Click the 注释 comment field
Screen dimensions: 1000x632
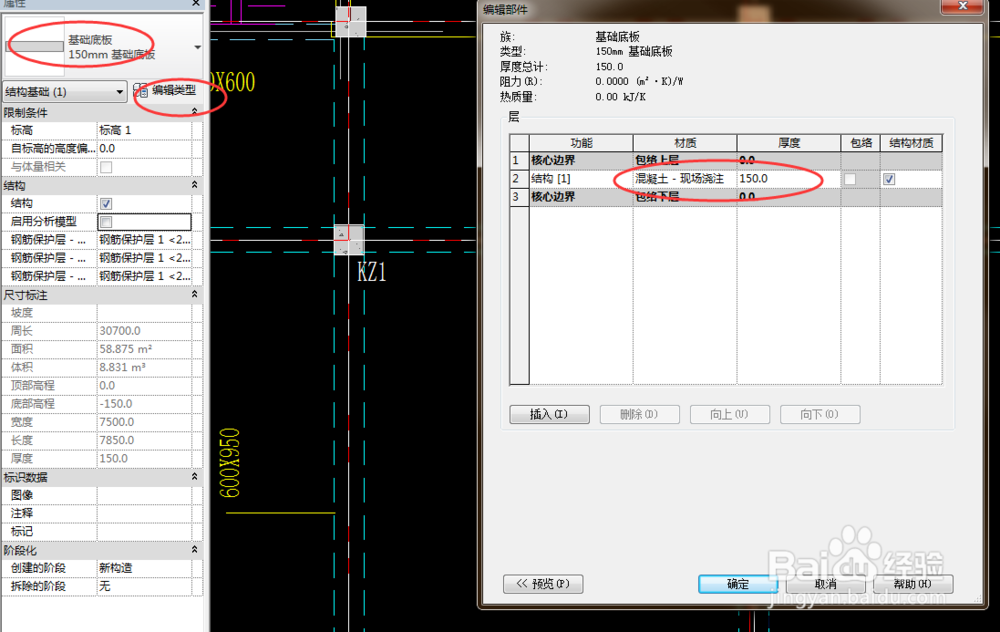(x=144, y=513)
